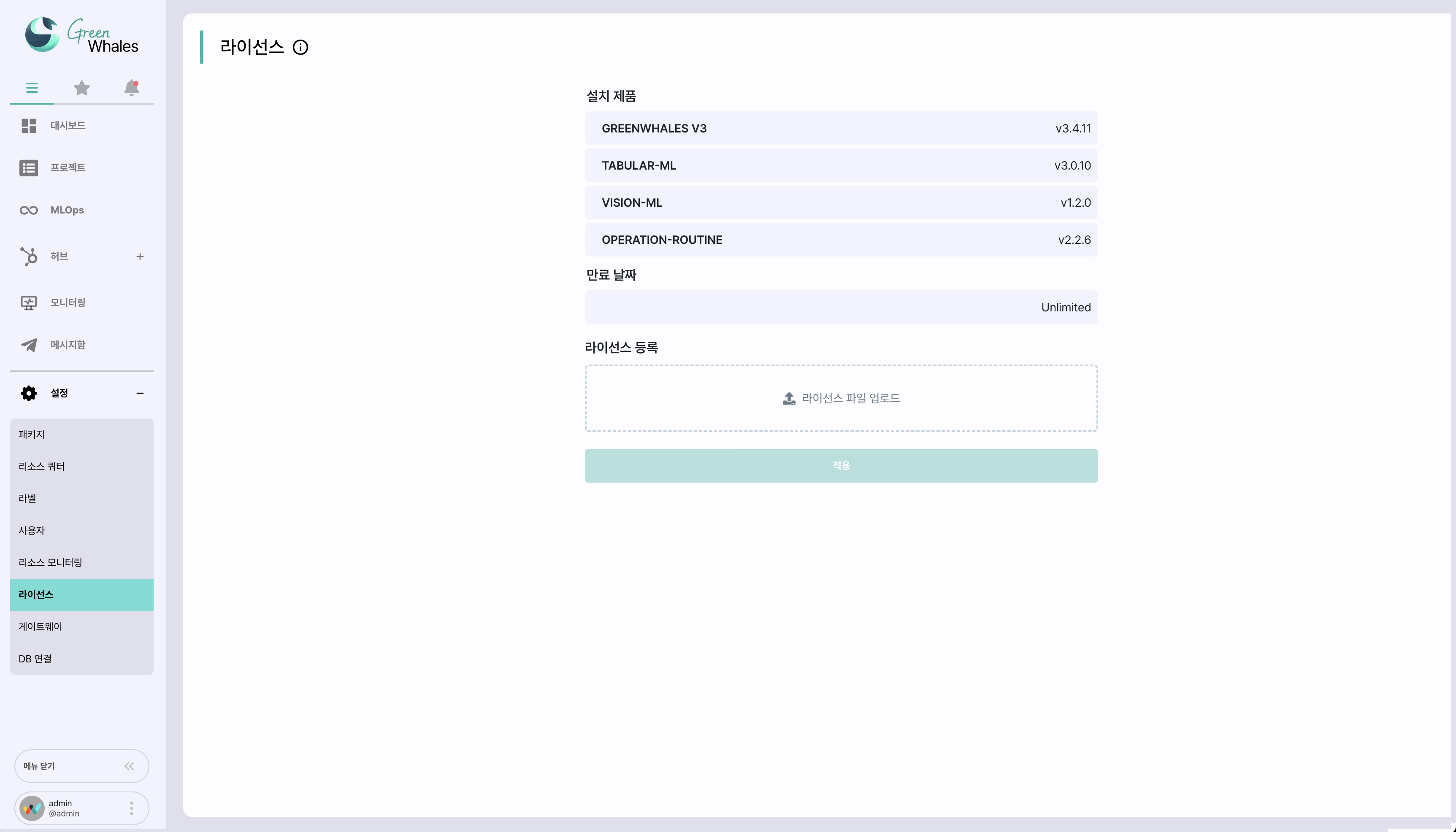Select the highlighted 라이선스 submenu
The height and width of the screenshot is (832, 1456).
point(82,595)
